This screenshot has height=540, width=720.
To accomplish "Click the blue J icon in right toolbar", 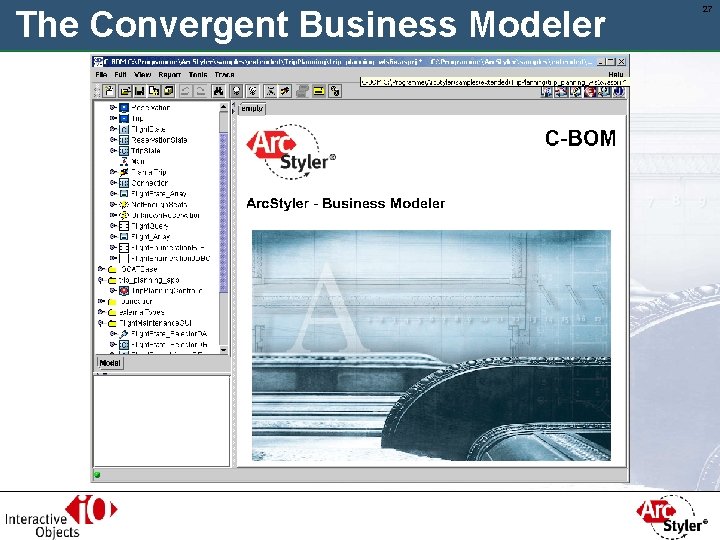I will click(619, 91).
